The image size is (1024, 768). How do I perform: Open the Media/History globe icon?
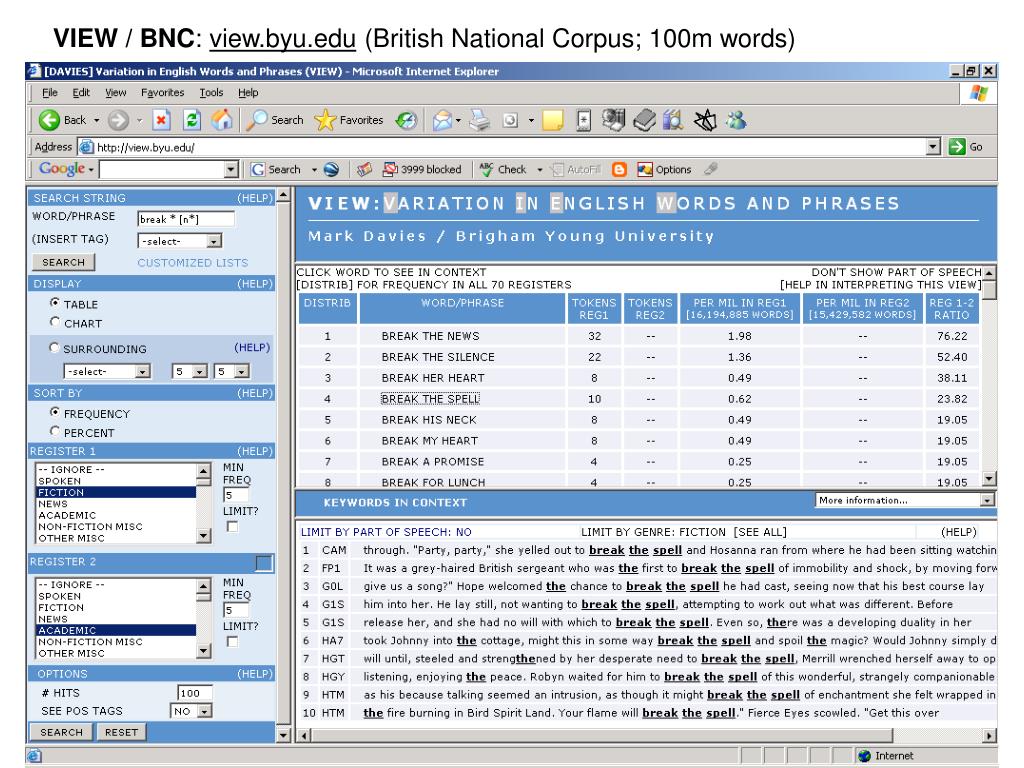(406, 120)
